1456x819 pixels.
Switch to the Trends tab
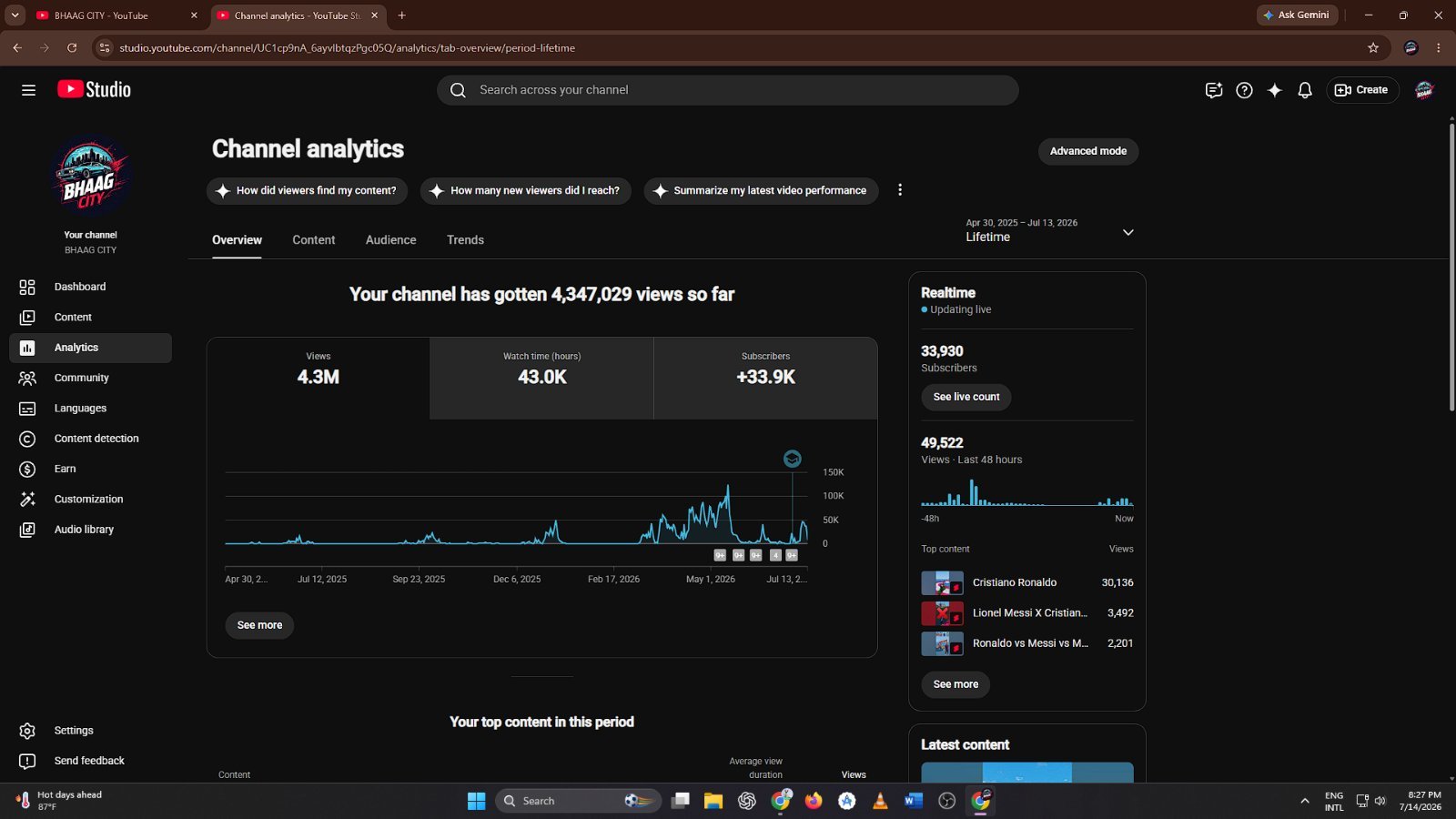[x=465, y=240]
